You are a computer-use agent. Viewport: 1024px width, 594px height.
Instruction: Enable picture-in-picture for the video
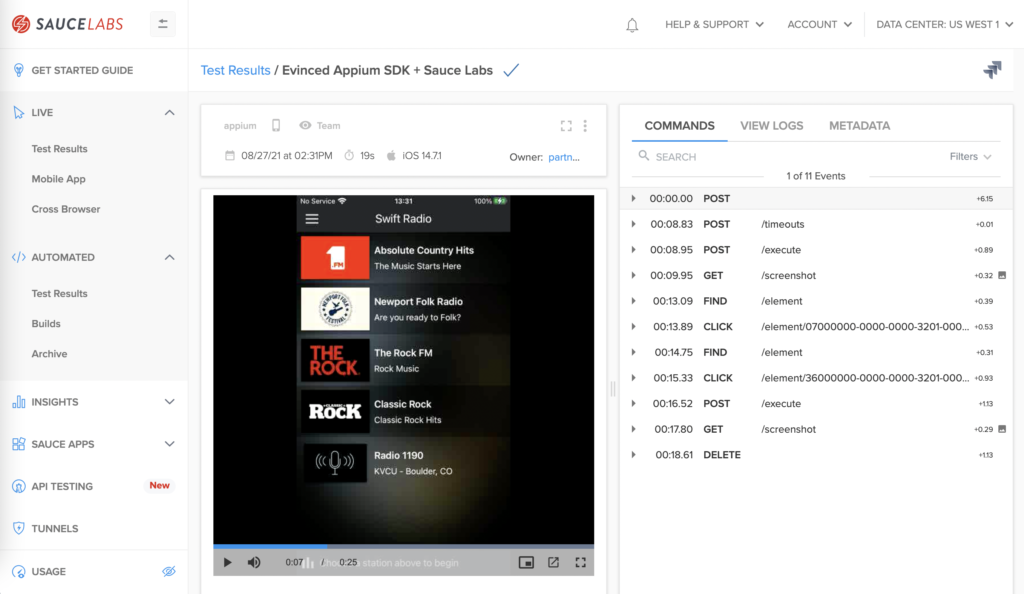(x=526, y=562)
